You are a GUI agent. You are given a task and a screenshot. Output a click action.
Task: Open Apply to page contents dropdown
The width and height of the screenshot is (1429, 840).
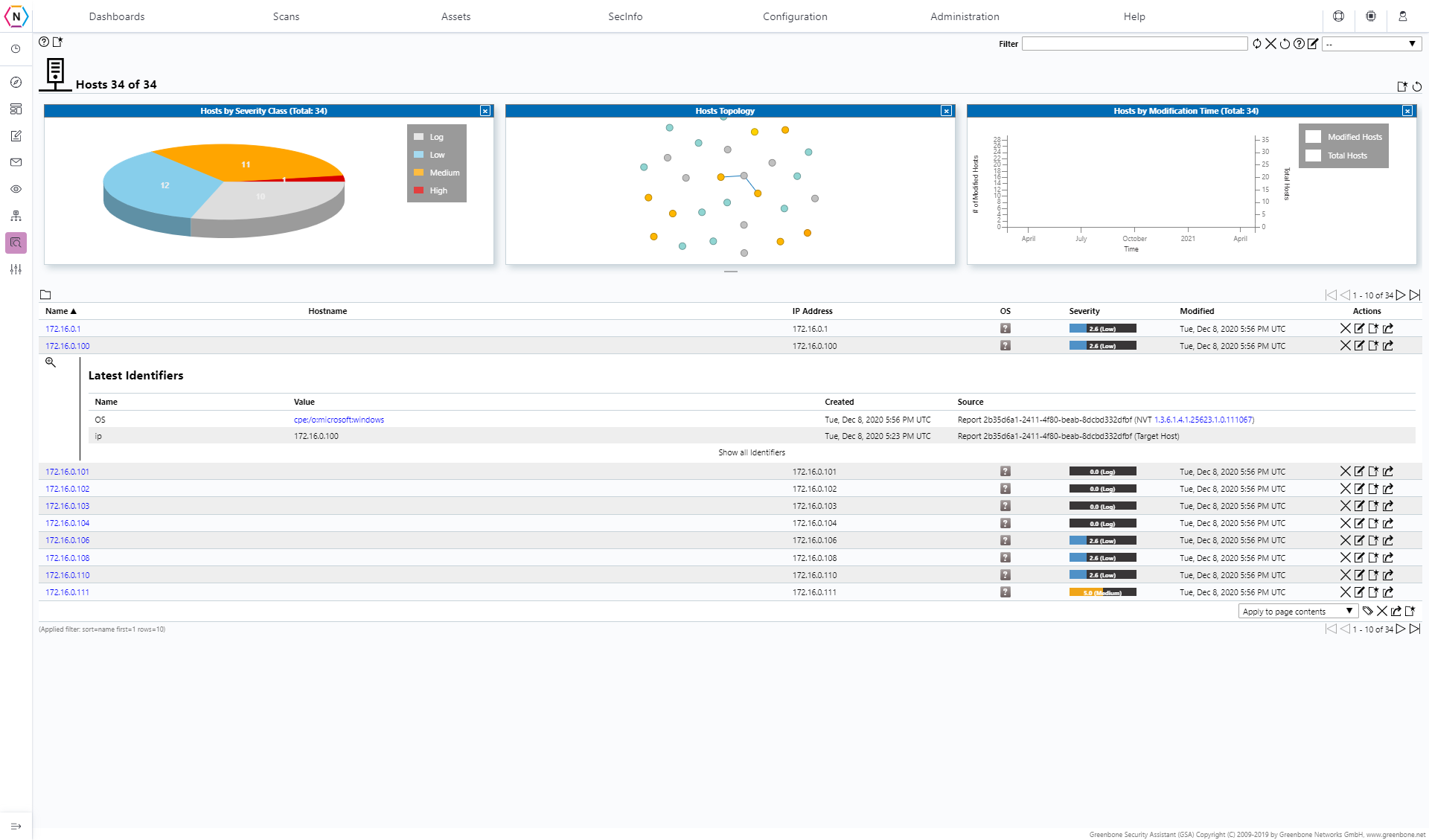click(x=1297, y=611)
